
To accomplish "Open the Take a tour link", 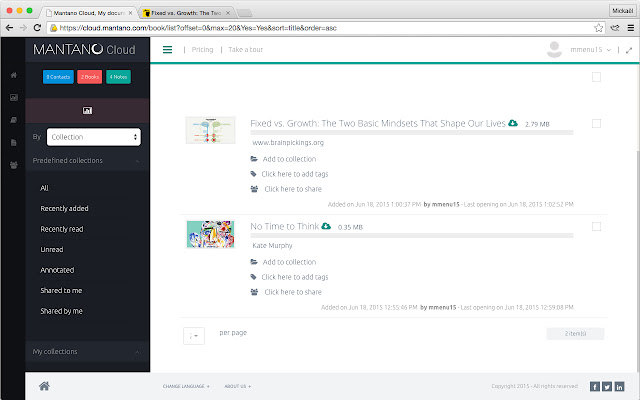I will pos(246,49).
